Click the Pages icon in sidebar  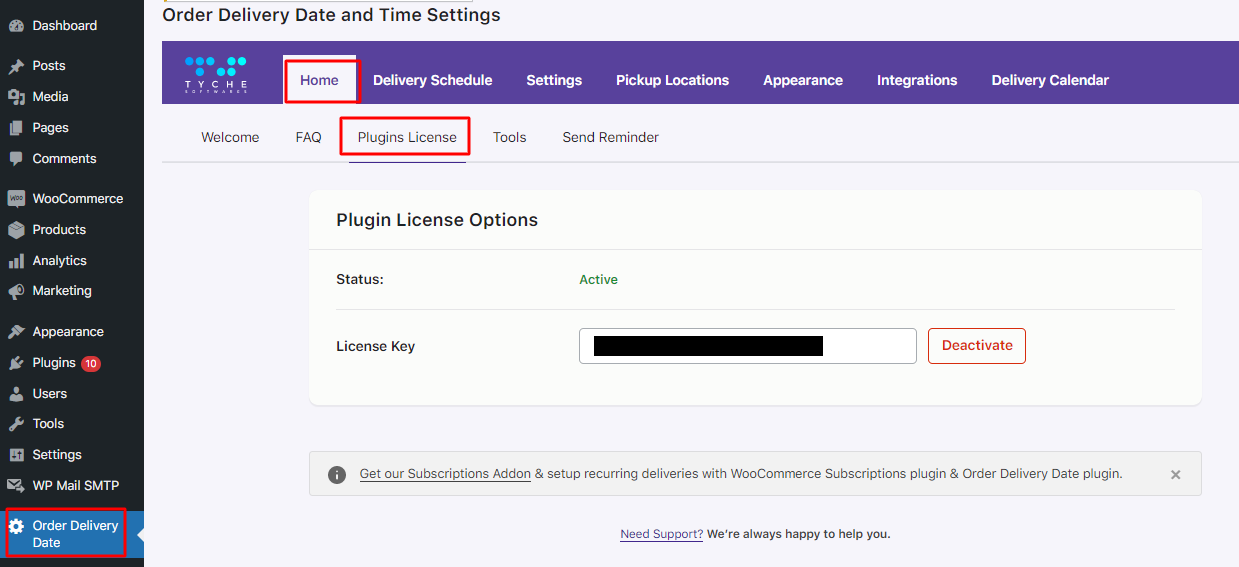[16, 128]
